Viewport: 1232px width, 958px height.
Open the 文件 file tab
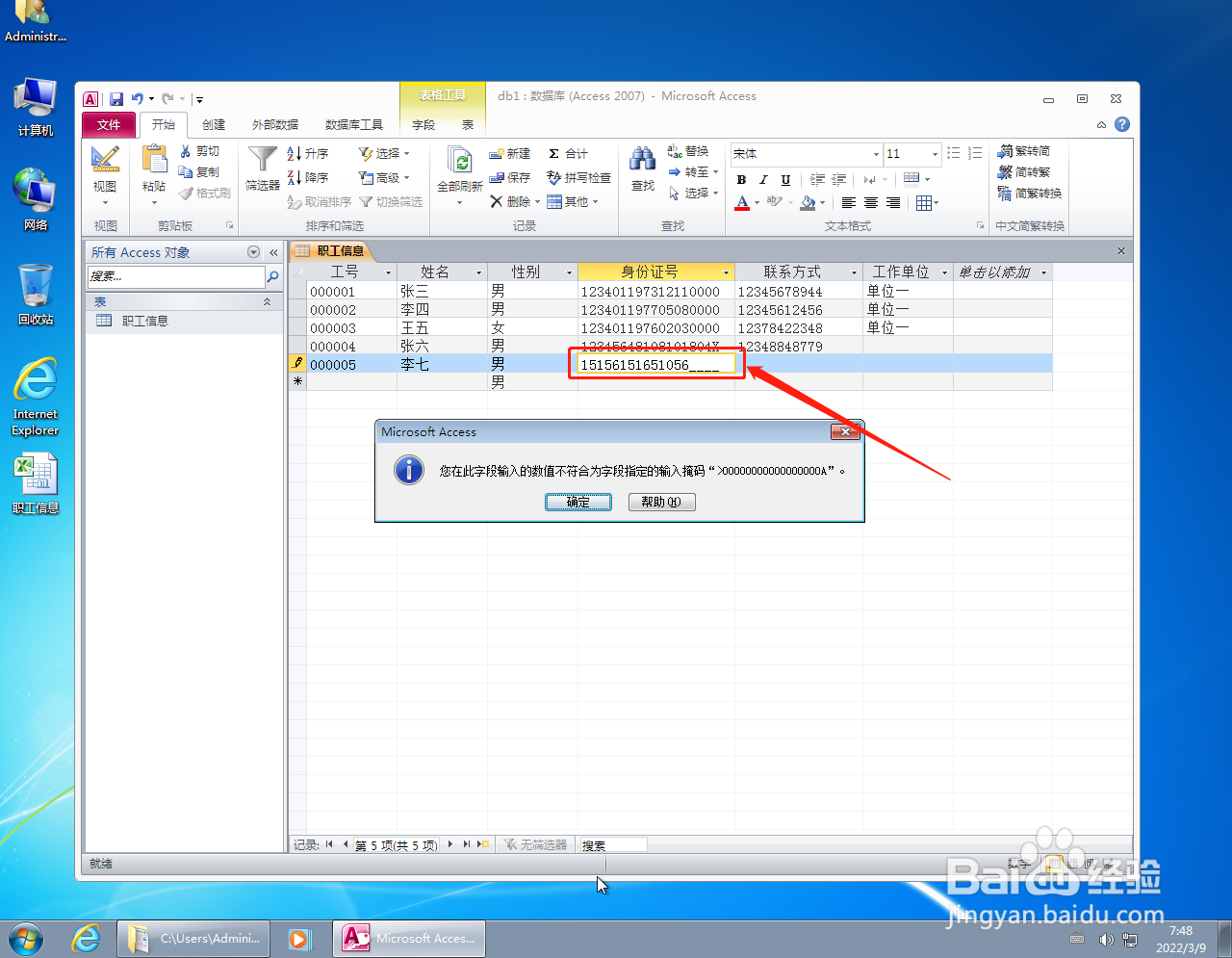(109, 125)
